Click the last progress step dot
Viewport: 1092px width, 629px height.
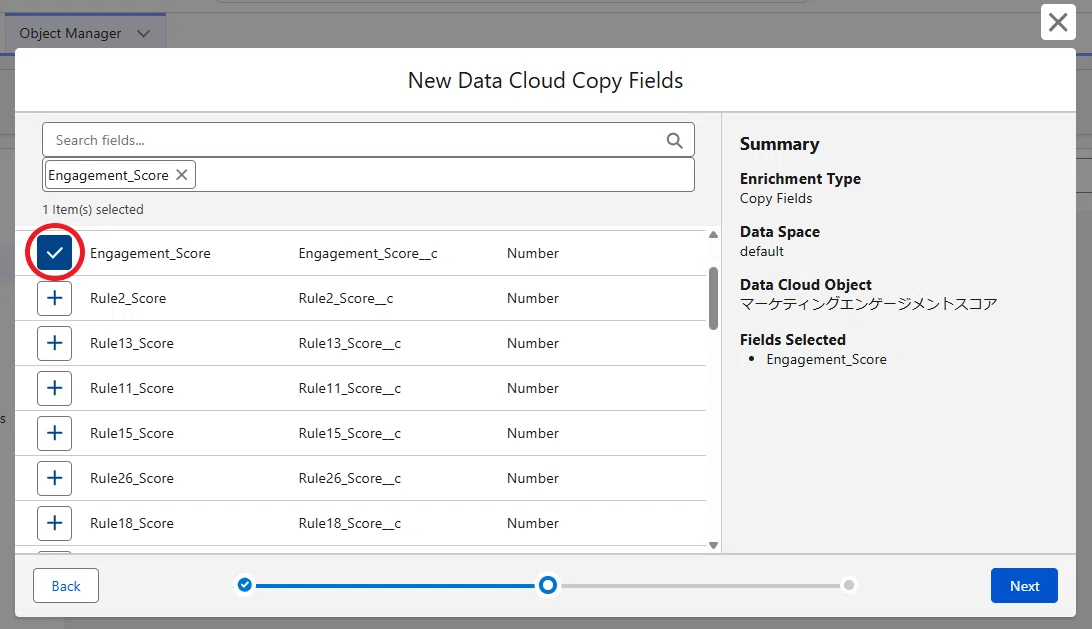pyautogui.click(x=849, y=585)
